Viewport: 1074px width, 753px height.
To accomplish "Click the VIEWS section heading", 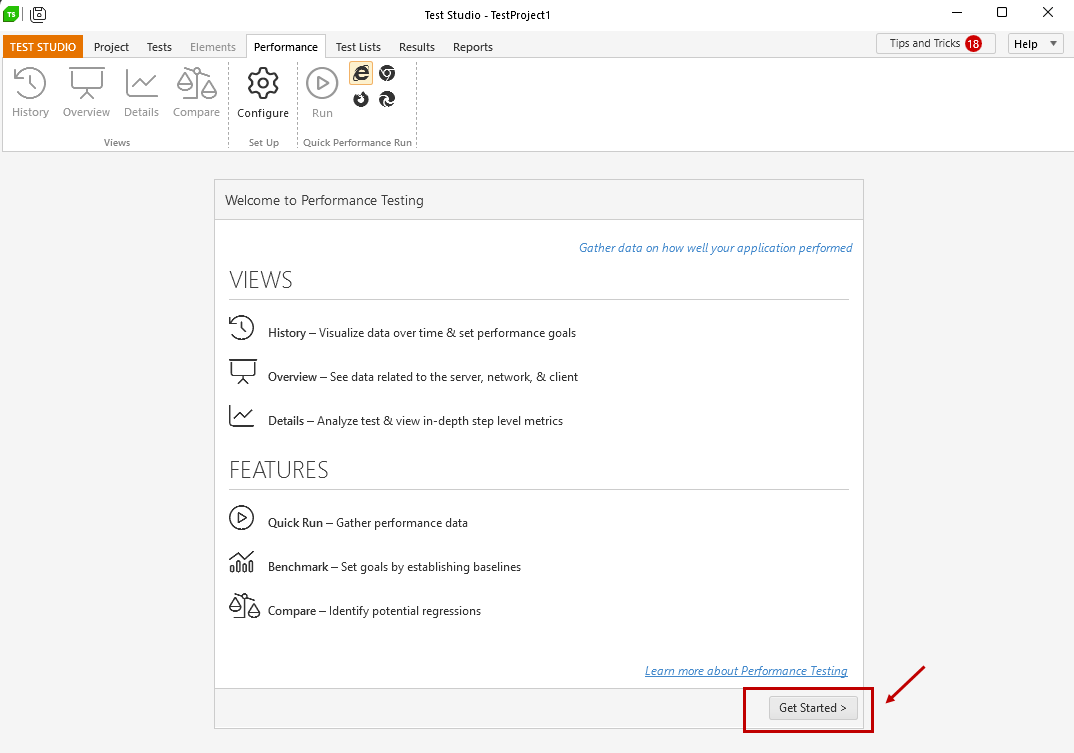I will click(x=261, y=280).
